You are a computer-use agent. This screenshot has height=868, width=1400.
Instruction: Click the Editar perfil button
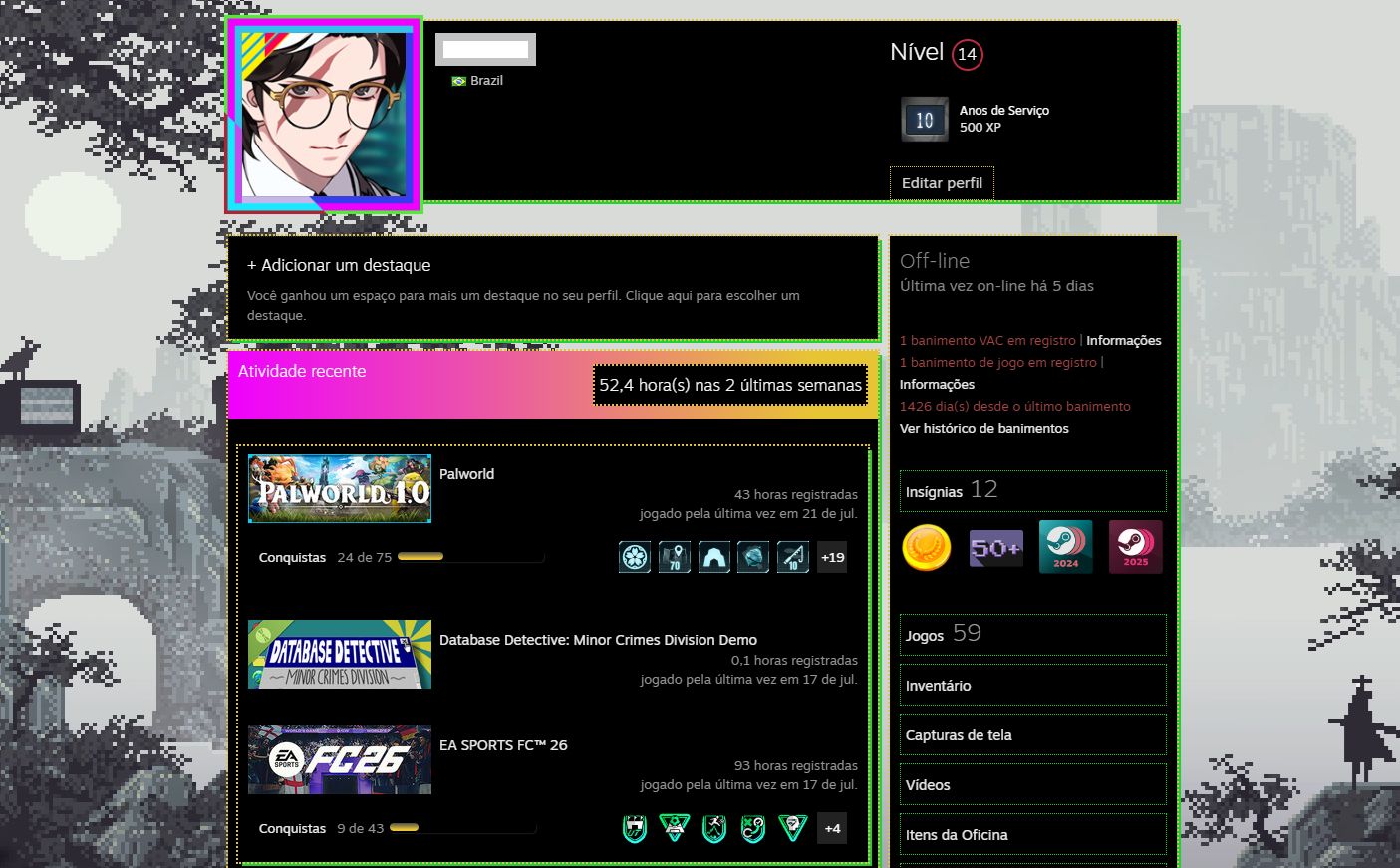[x=942, y=183]
